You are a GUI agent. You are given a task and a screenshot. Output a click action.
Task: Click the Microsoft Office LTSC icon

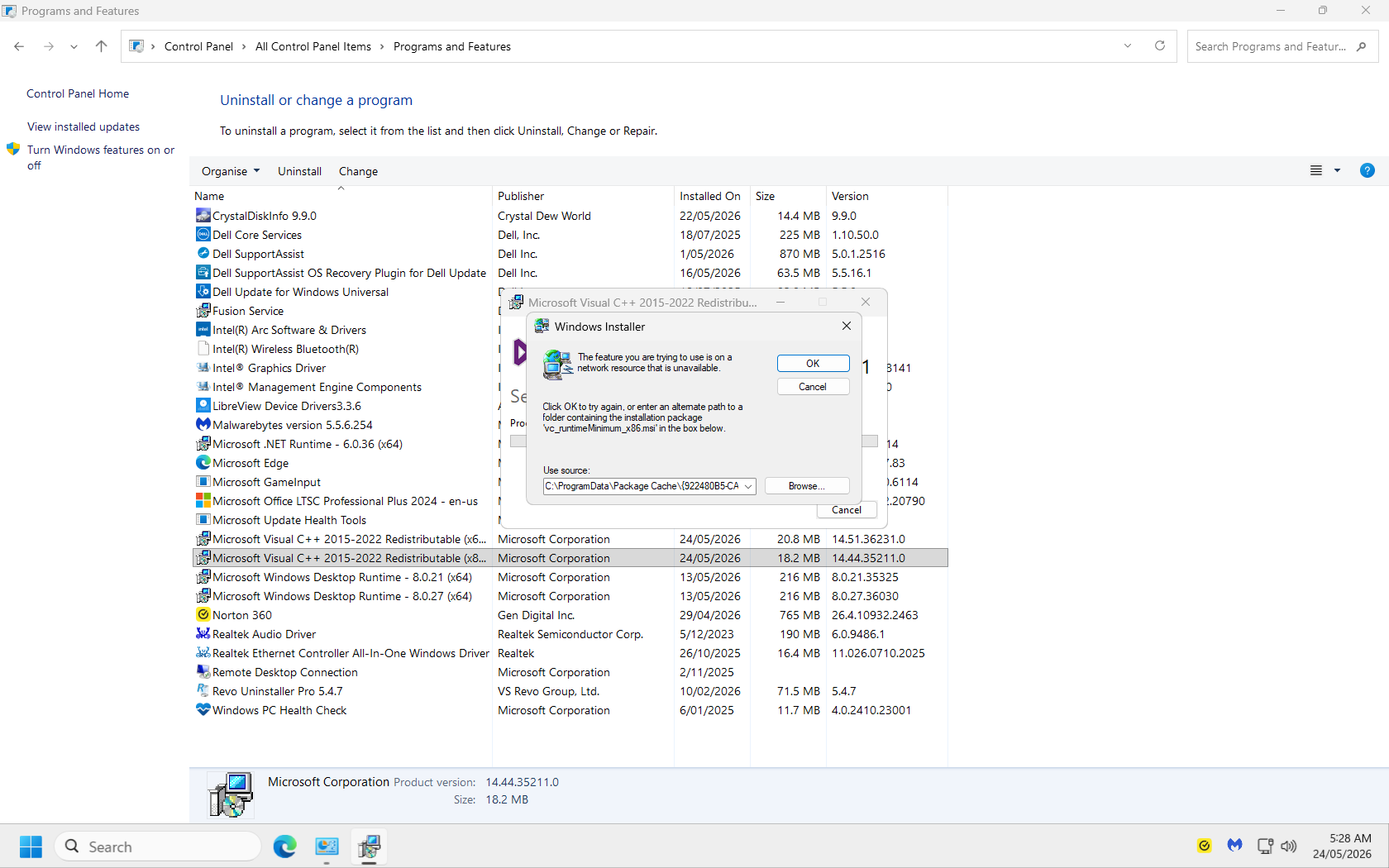203,500
